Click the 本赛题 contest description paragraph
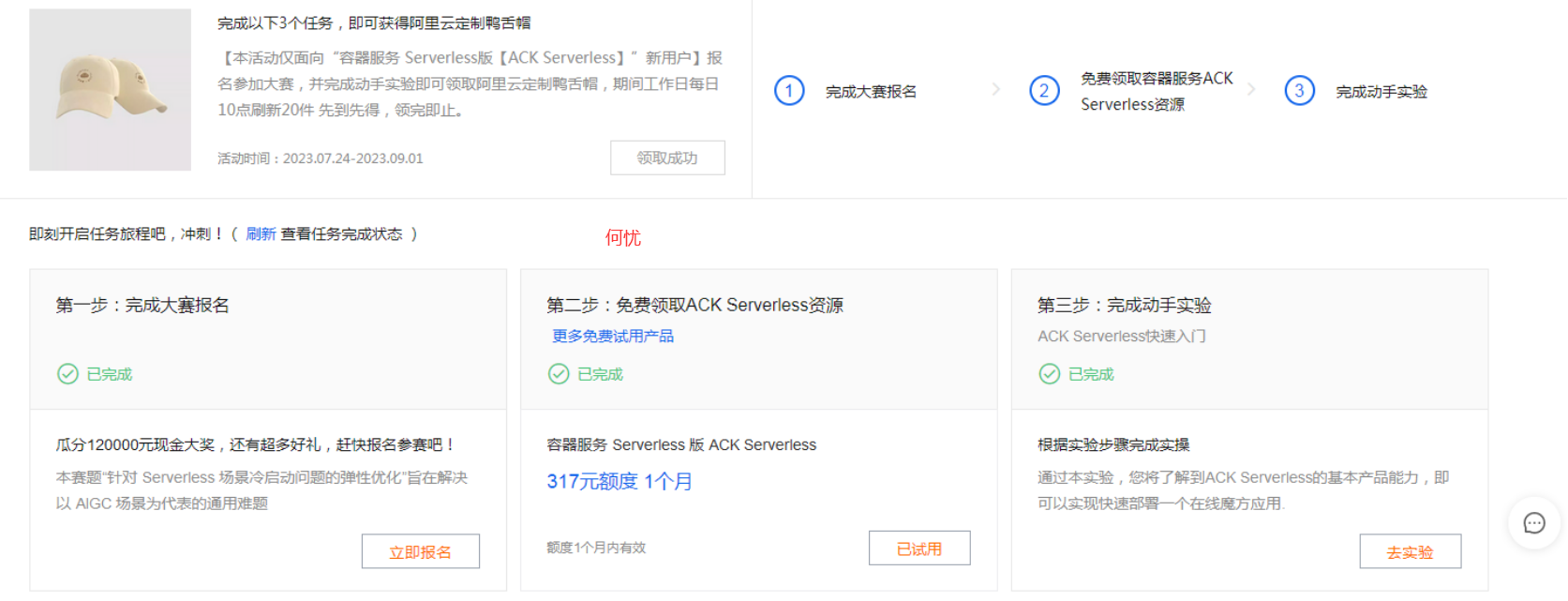This screenshot has width=1568, height=601. [x=261, y=490]
